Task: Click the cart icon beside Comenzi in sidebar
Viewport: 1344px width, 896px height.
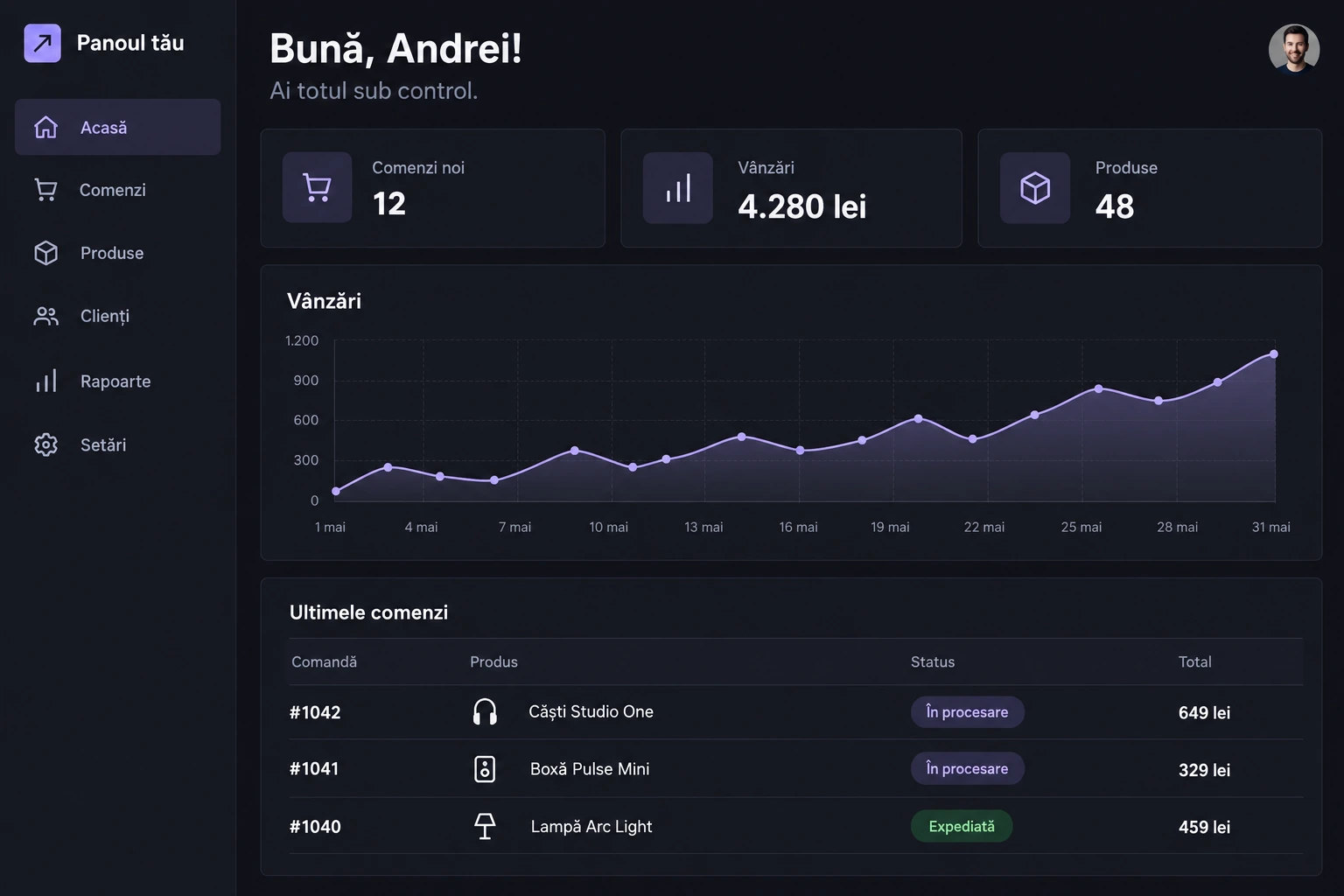Action: 45,190
